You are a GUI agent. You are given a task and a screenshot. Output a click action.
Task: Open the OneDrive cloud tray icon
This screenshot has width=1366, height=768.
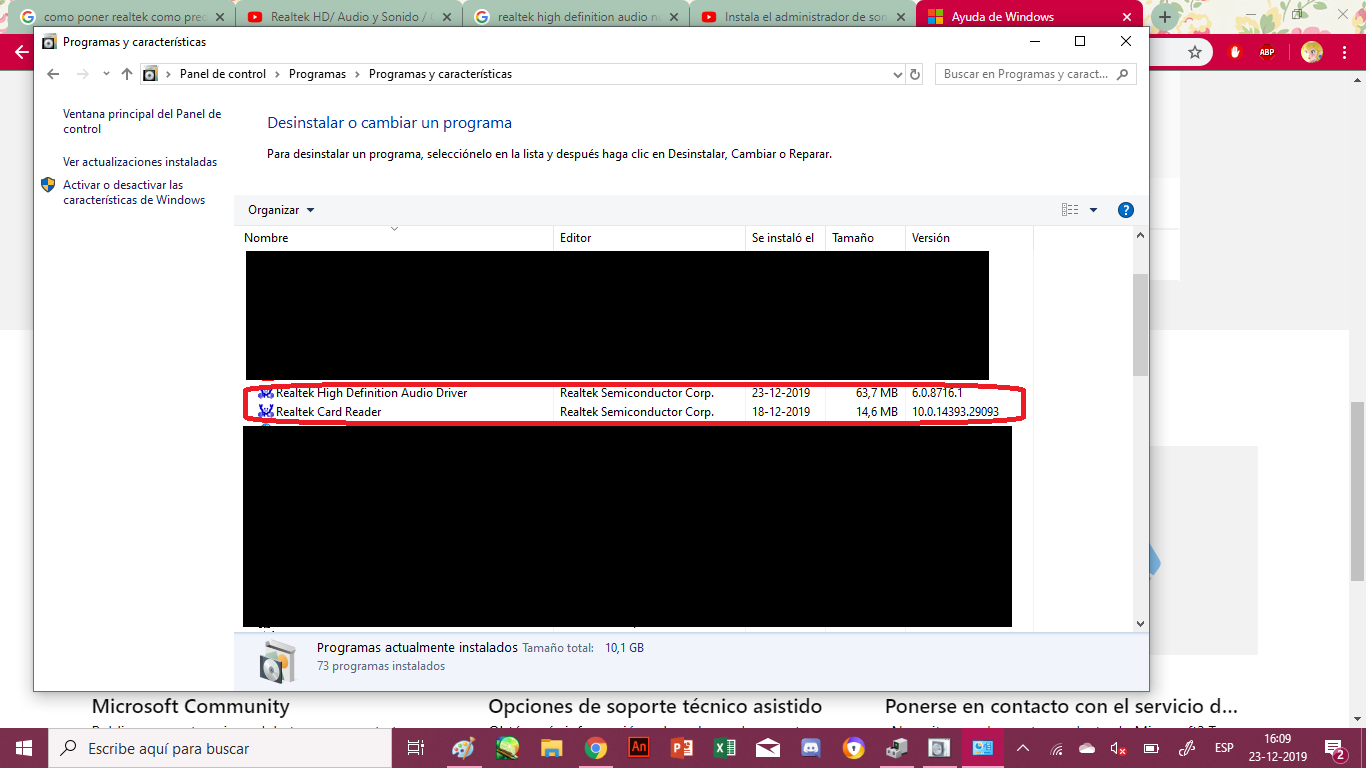pyautogui.click(x=1087, y=748)
